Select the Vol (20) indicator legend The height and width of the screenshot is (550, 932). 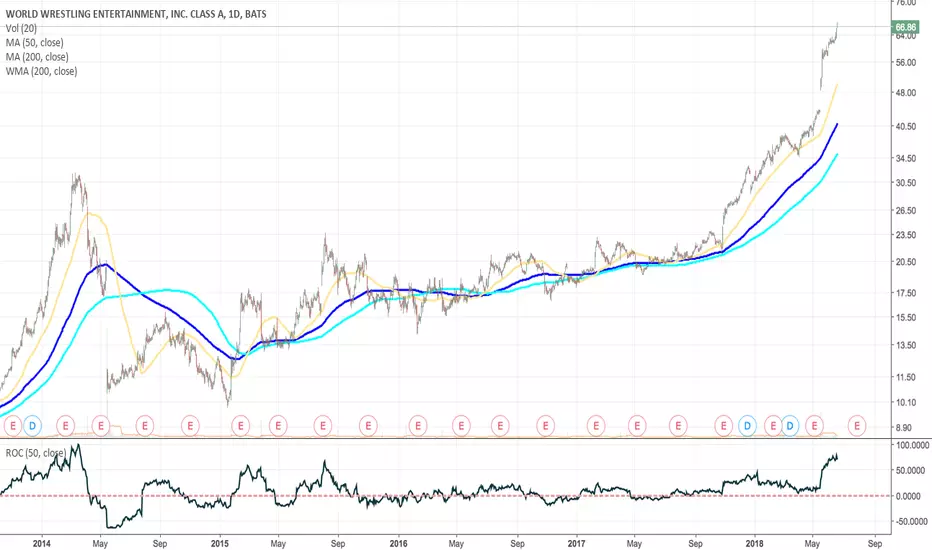[x=21, y=28]
